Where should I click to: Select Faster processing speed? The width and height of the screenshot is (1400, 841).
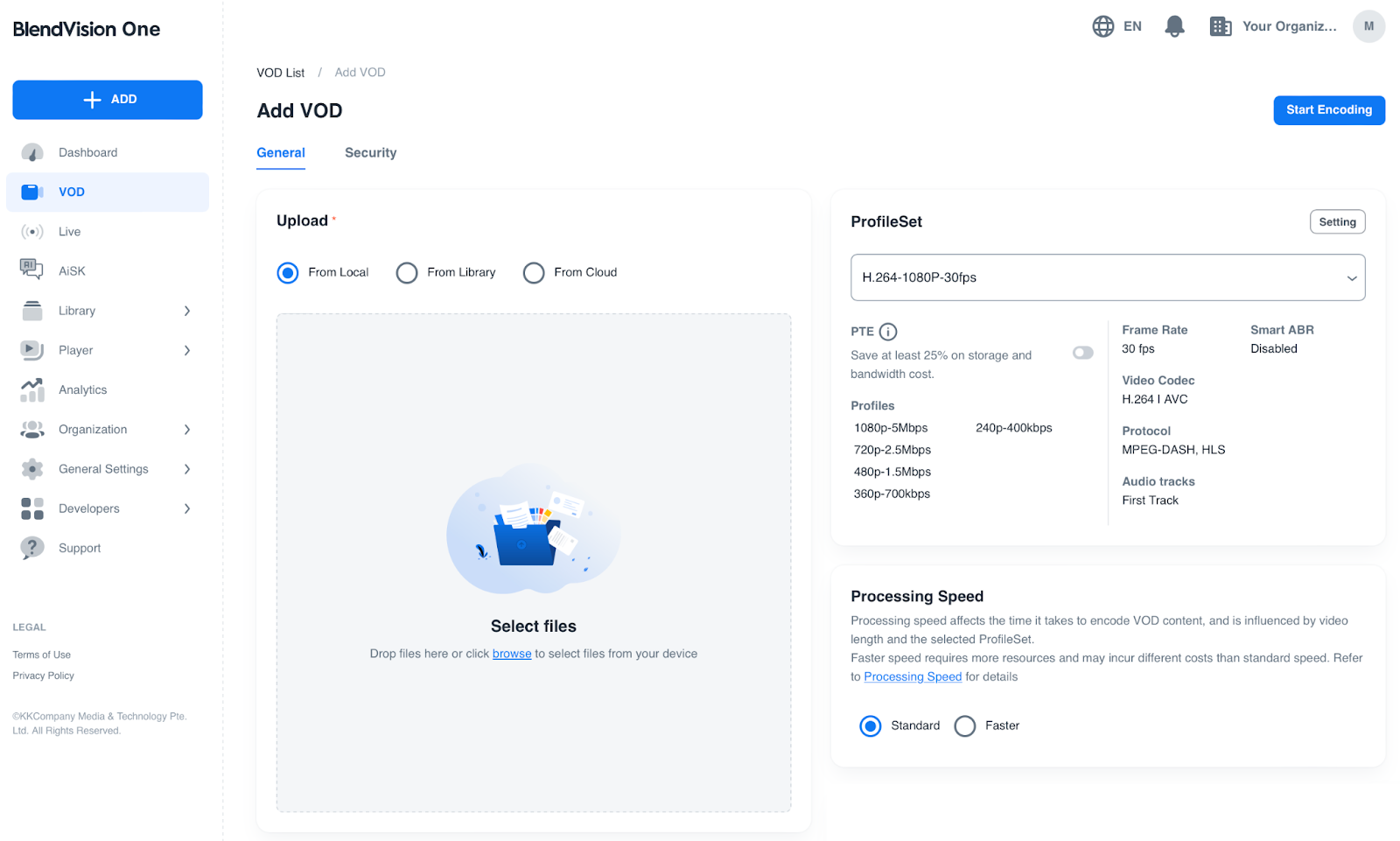point(965,726)
